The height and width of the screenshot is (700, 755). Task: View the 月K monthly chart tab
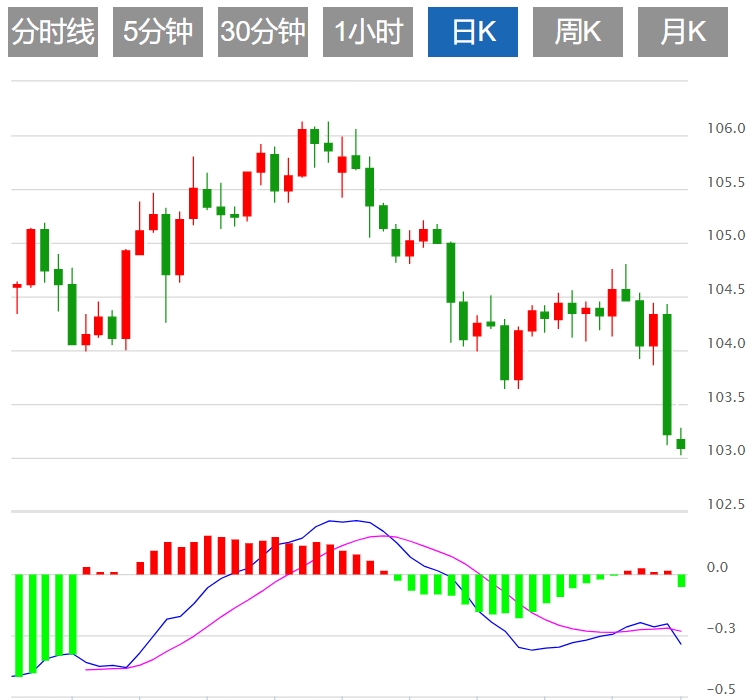click(683, 32)
